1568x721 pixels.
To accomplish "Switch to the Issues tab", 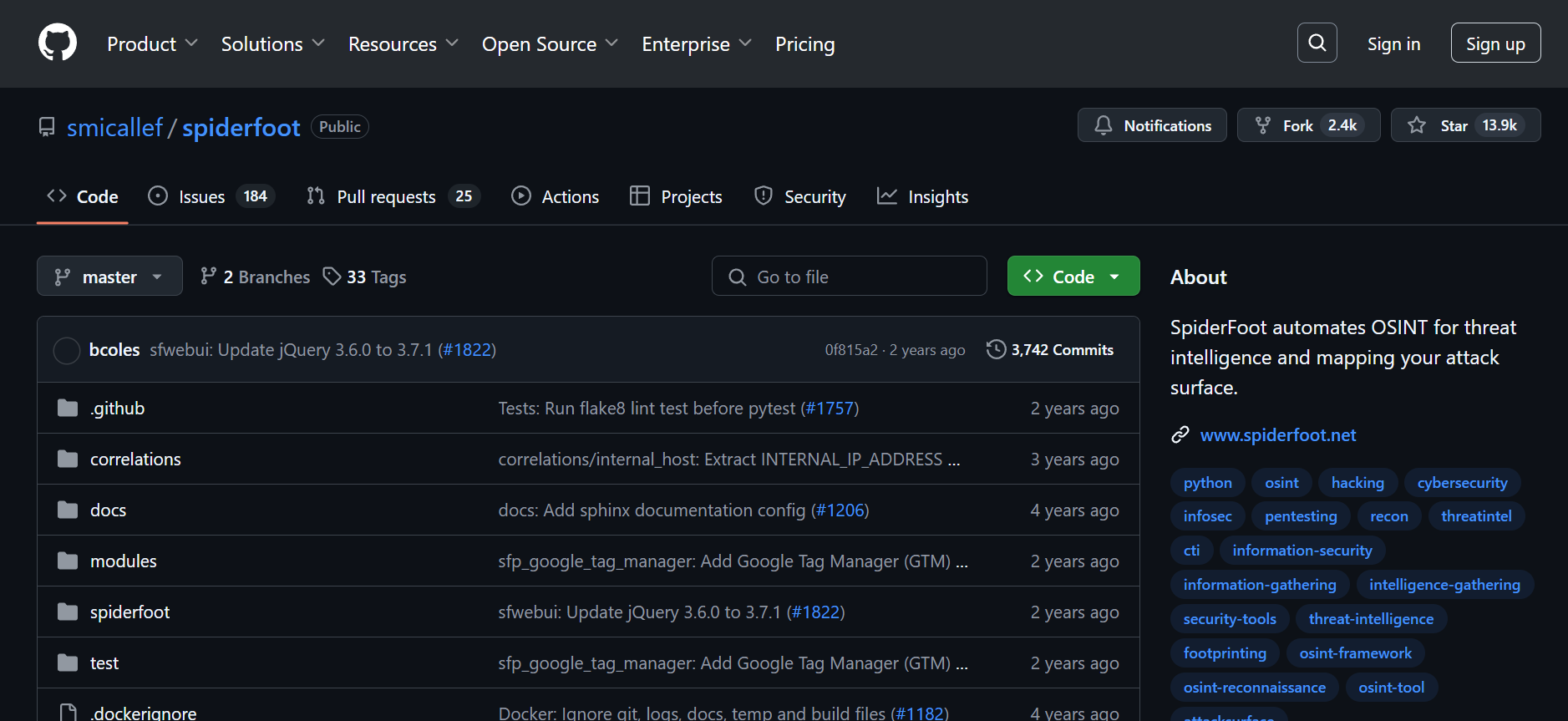I will tap(211, 196).
